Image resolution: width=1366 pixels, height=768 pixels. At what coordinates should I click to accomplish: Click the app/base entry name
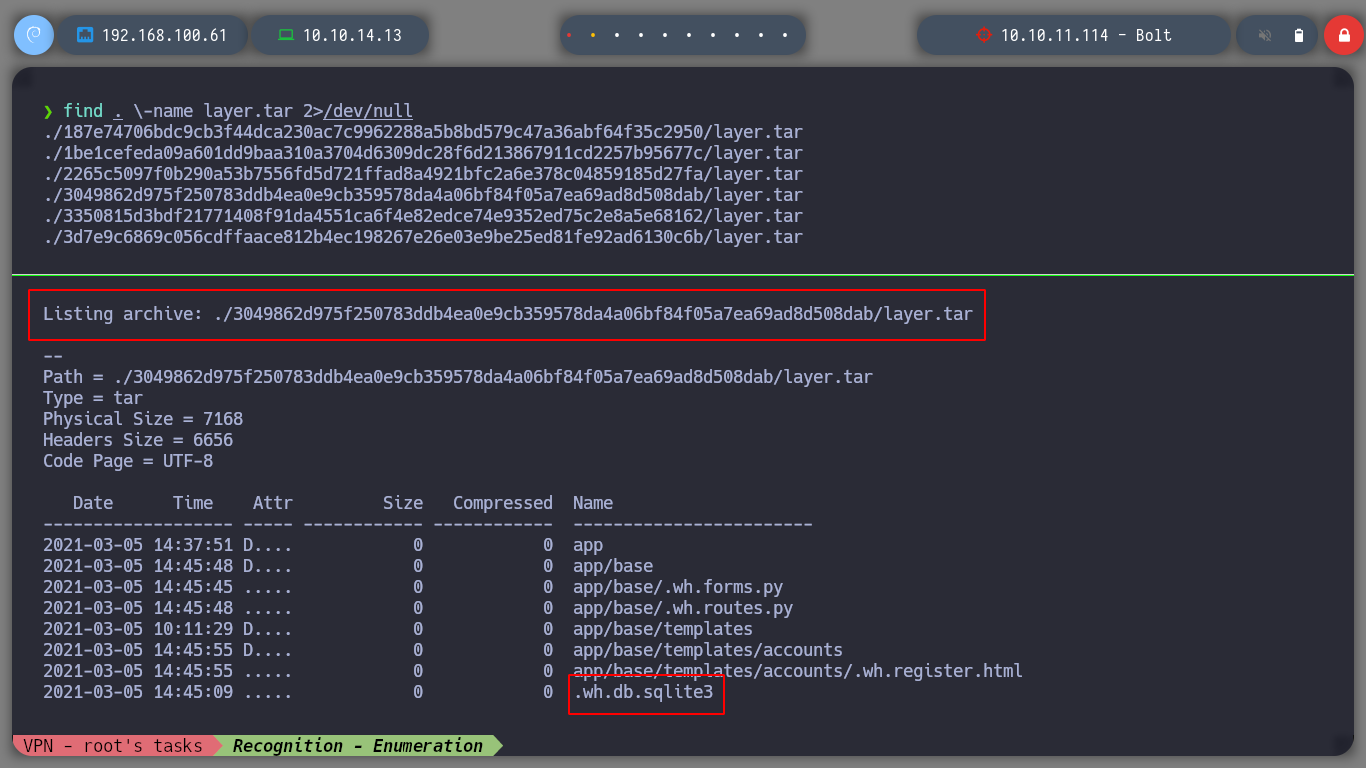(613, 566)
